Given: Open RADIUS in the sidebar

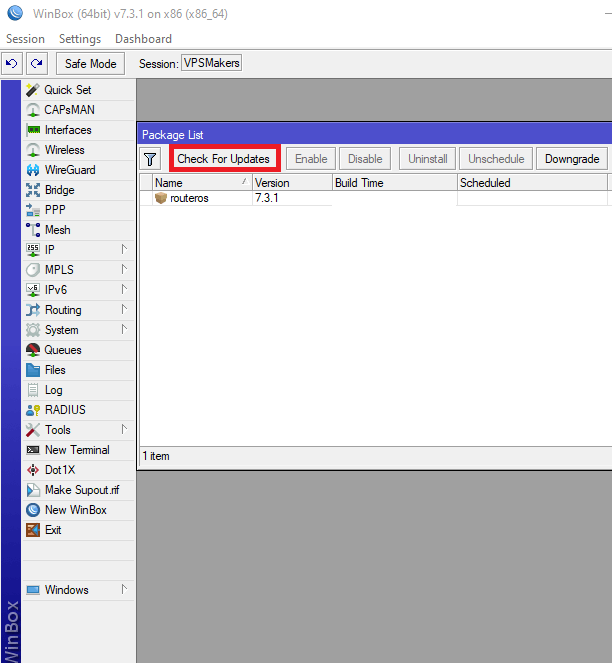Looking at the screenshot, I should tap(79, 410).
